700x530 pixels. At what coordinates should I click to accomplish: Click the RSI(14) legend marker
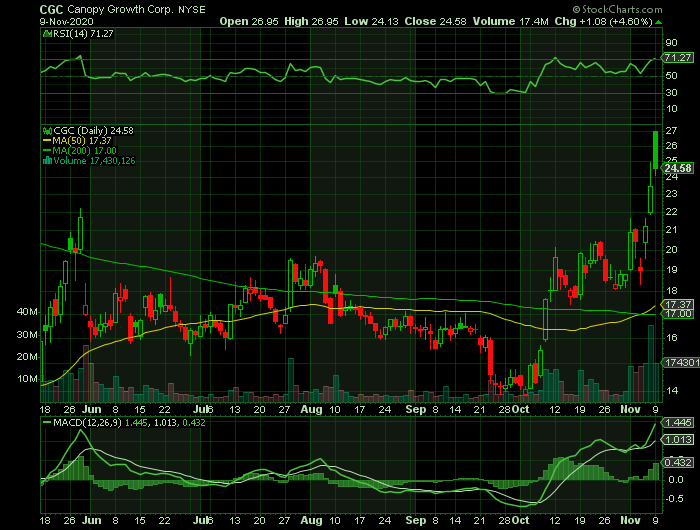click(45, 34)
